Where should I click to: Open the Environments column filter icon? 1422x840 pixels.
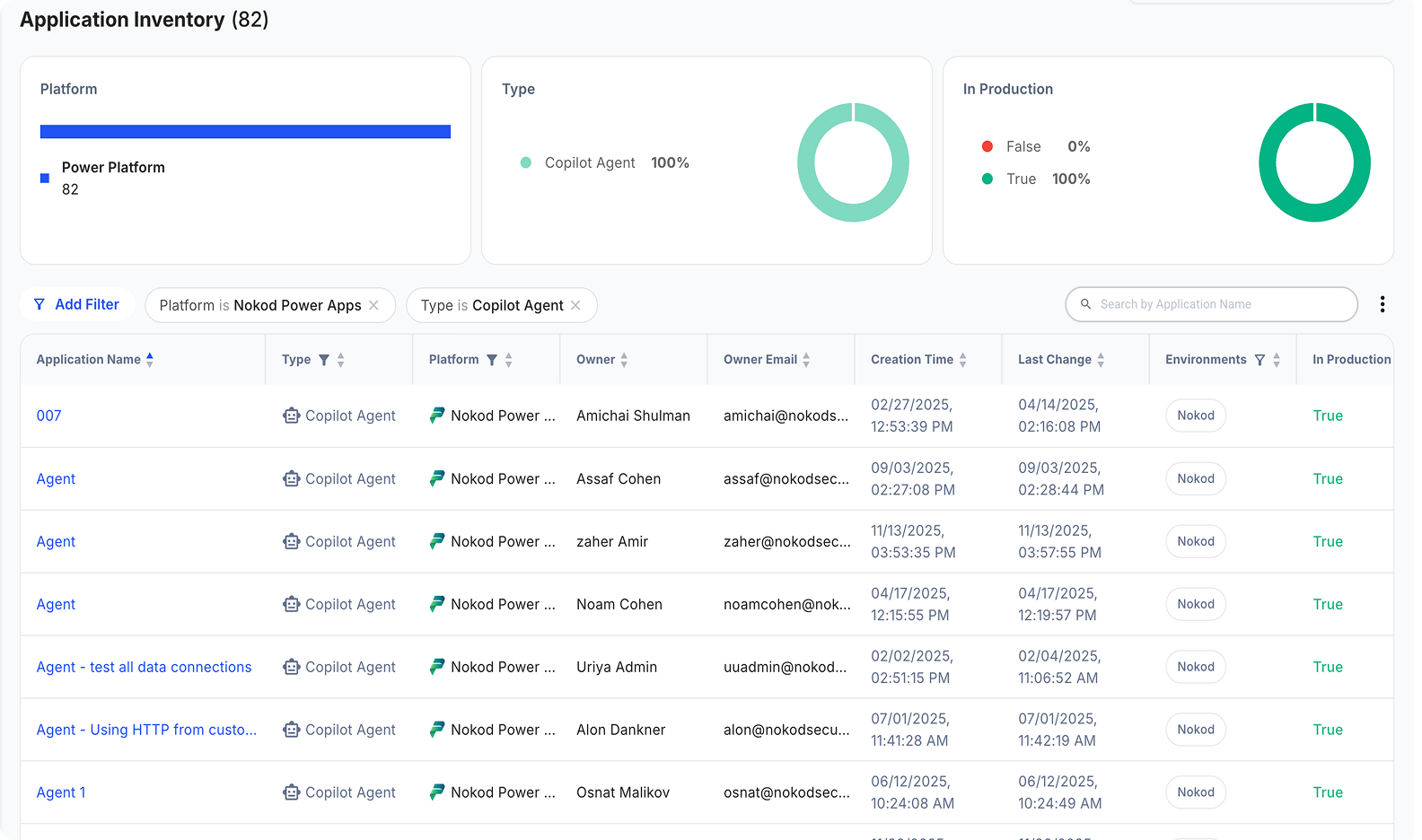point(1260,360)
